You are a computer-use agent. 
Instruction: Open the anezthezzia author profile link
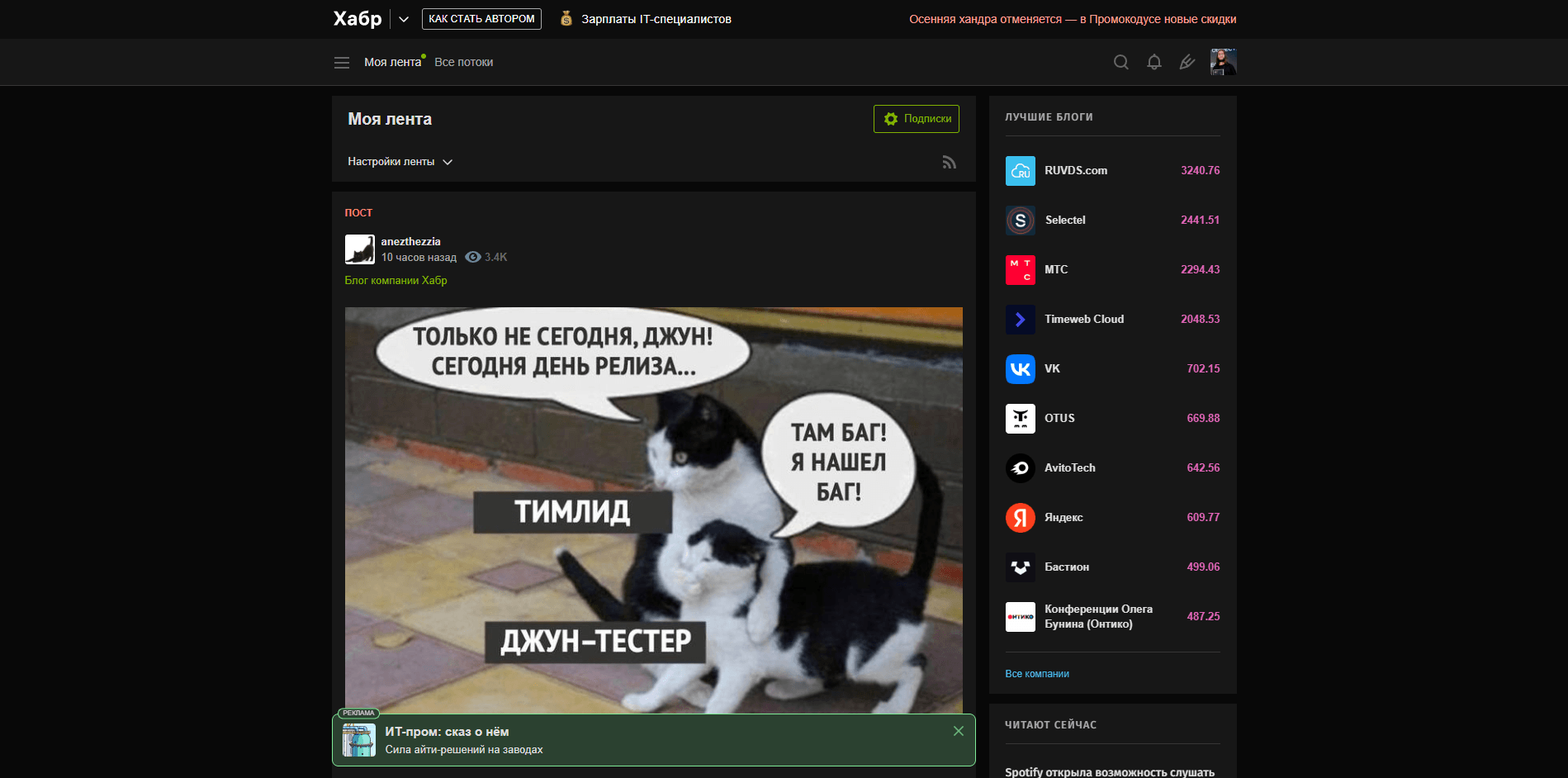[x=410, y=242]
